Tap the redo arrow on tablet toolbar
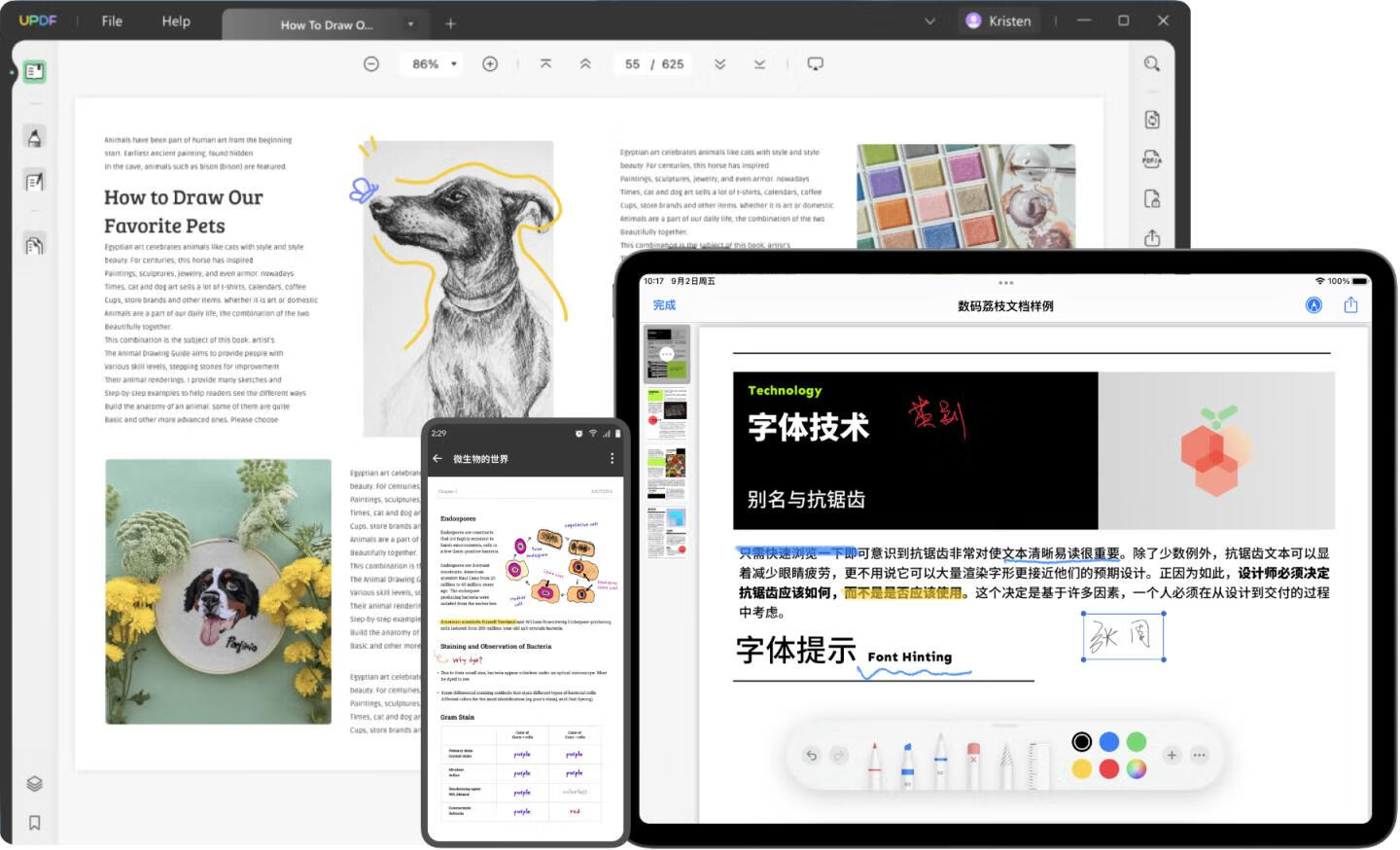 click(839, 755)
